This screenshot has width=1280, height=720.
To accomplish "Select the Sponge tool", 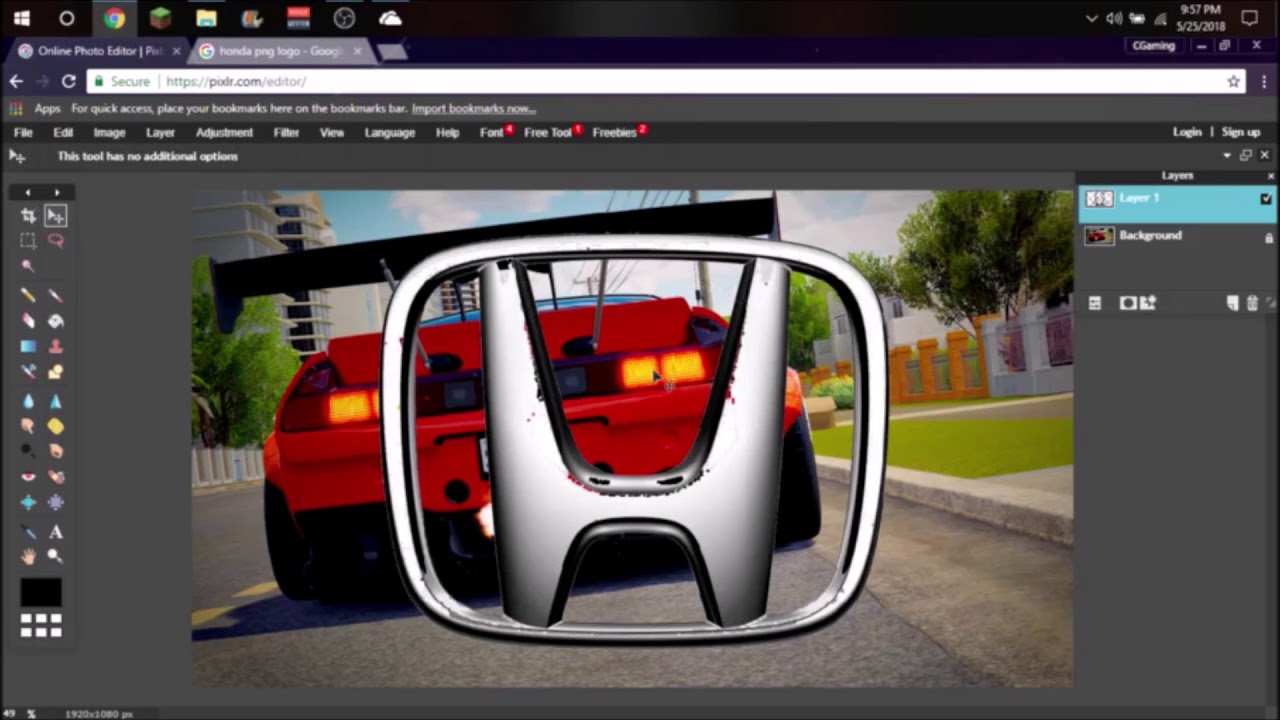I will coord(55,426).
